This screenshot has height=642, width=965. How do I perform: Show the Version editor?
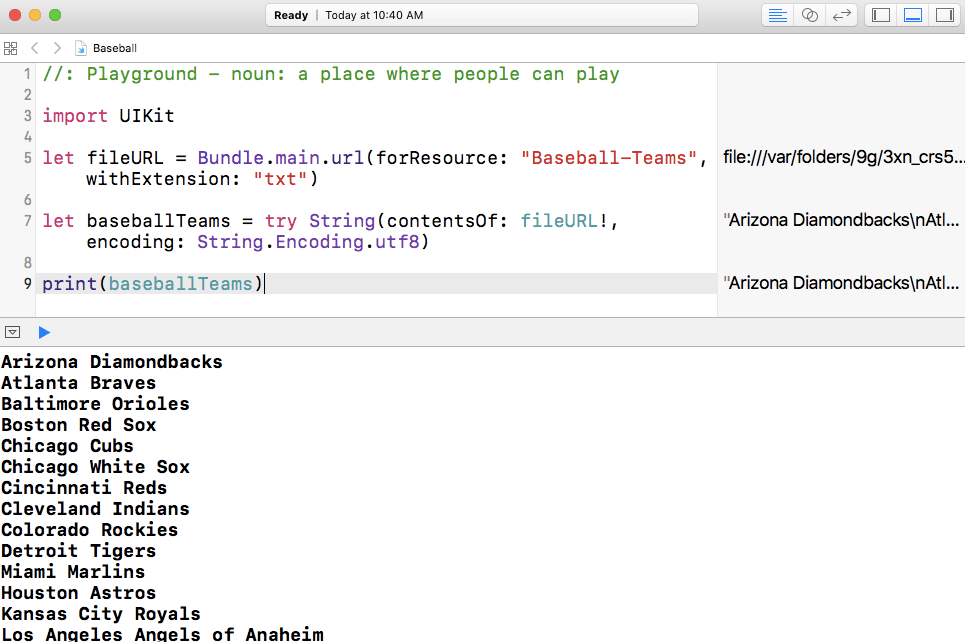[x=842, y=15]
